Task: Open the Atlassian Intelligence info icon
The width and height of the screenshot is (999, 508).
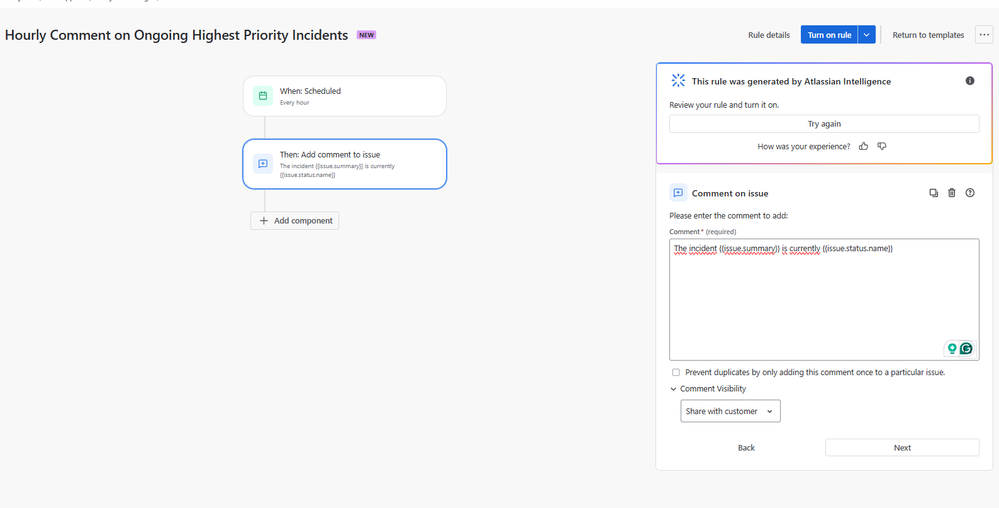Action: [x=970, y=81]
